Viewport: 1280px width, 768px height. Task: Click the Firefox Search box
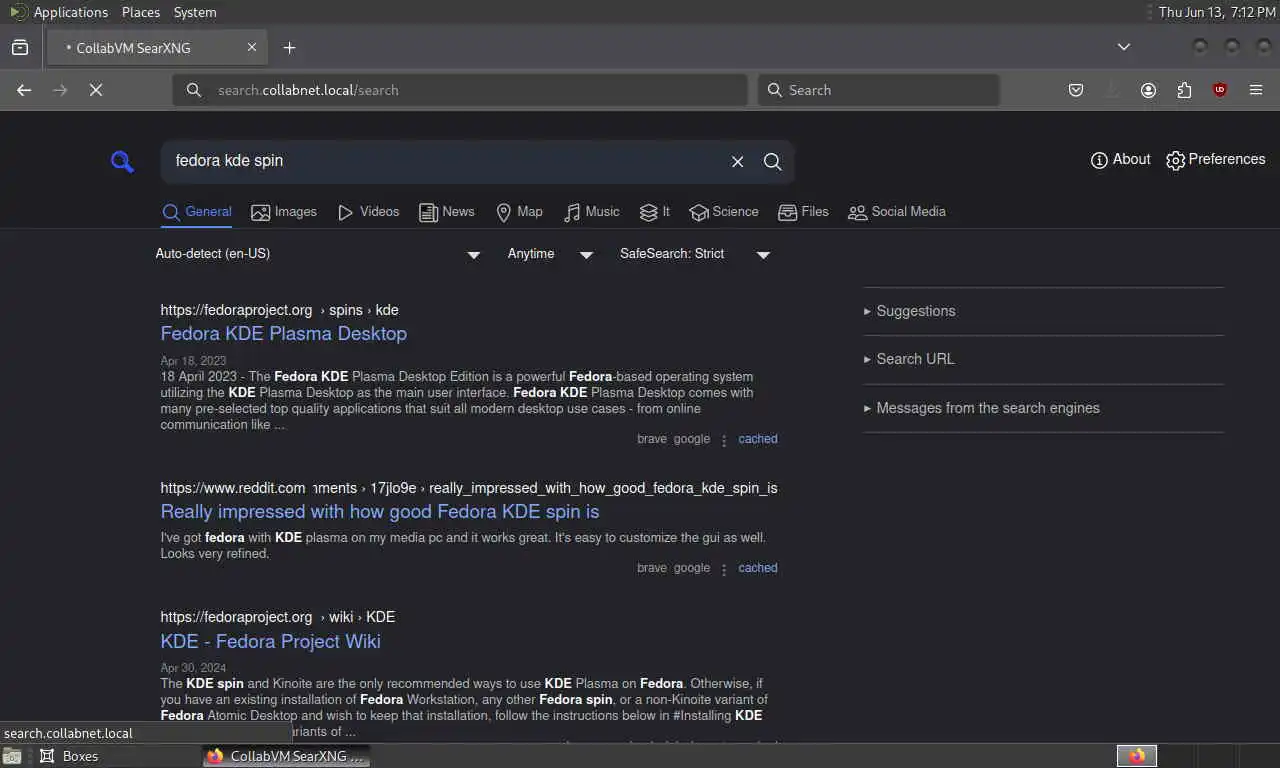click(879, 90)
